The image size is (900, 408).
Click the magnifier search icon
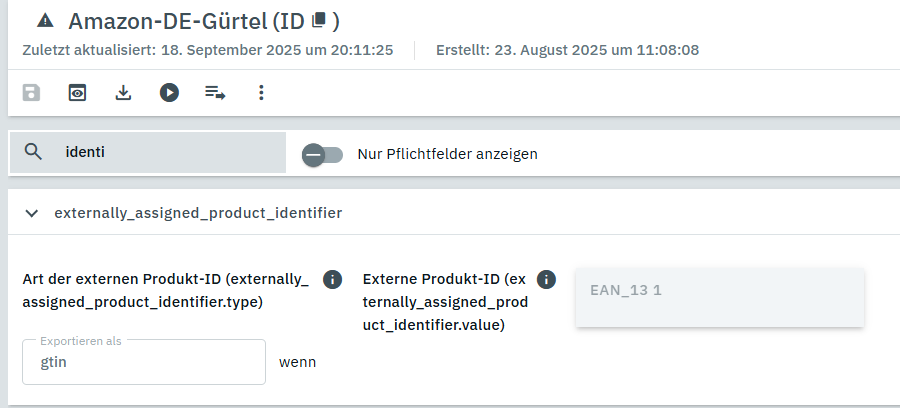coord(33,153)
